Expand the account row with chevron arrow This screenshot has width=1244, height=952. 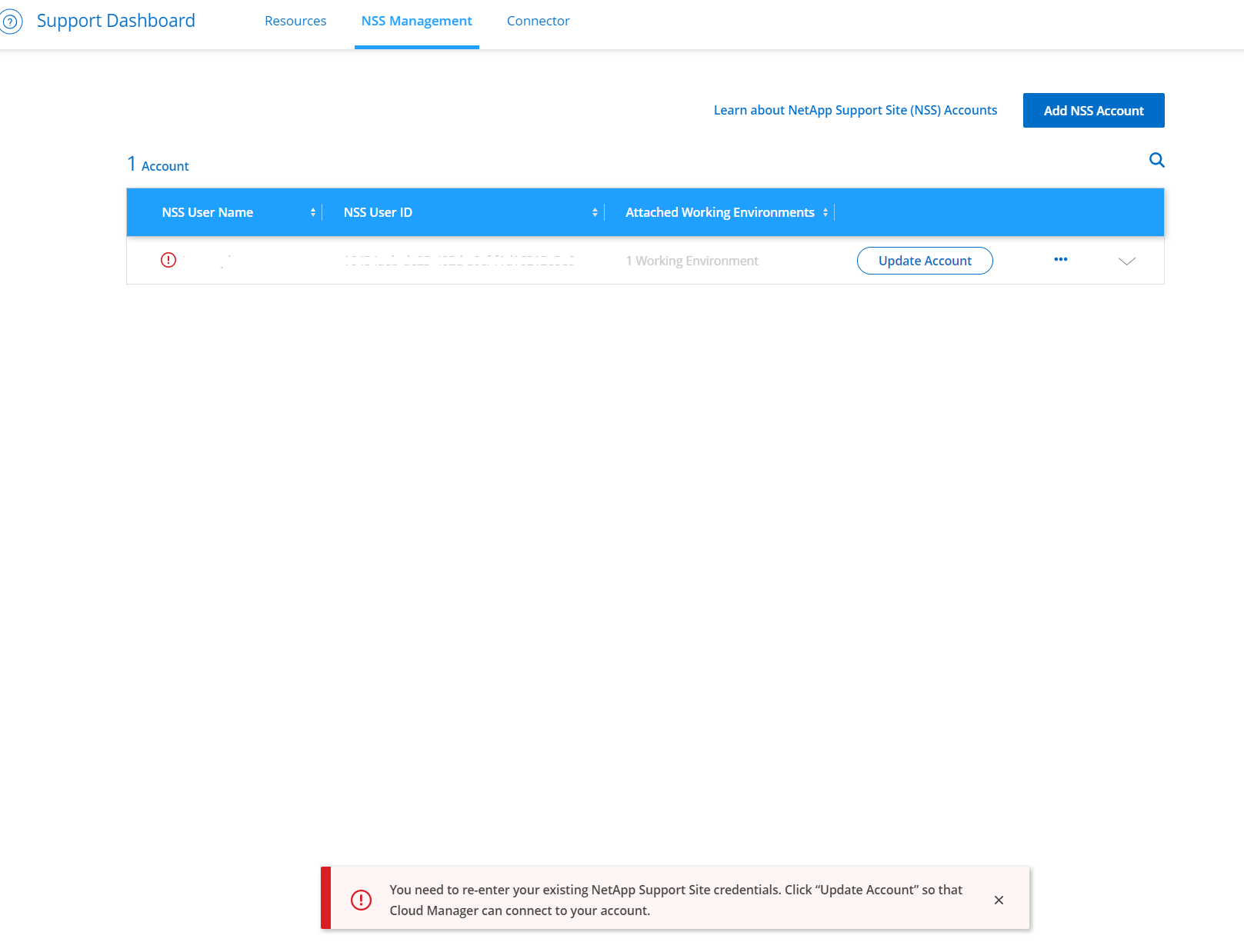pyautogui.click(x=1126, y=261)
